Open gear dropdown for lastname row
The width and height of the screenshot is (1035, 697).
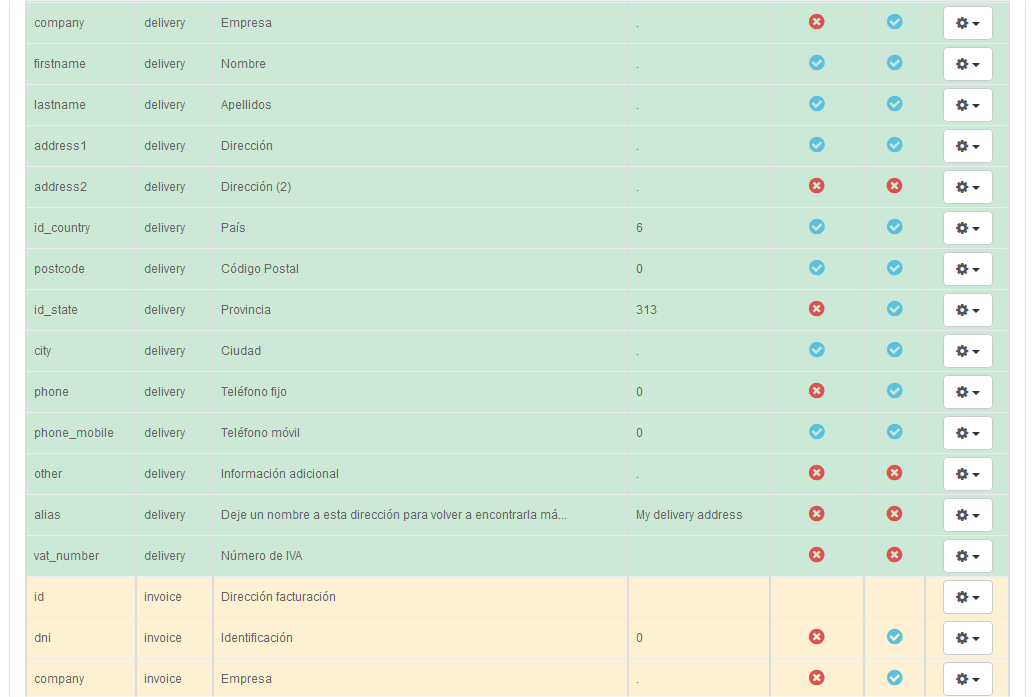click(x=967, y=105)
